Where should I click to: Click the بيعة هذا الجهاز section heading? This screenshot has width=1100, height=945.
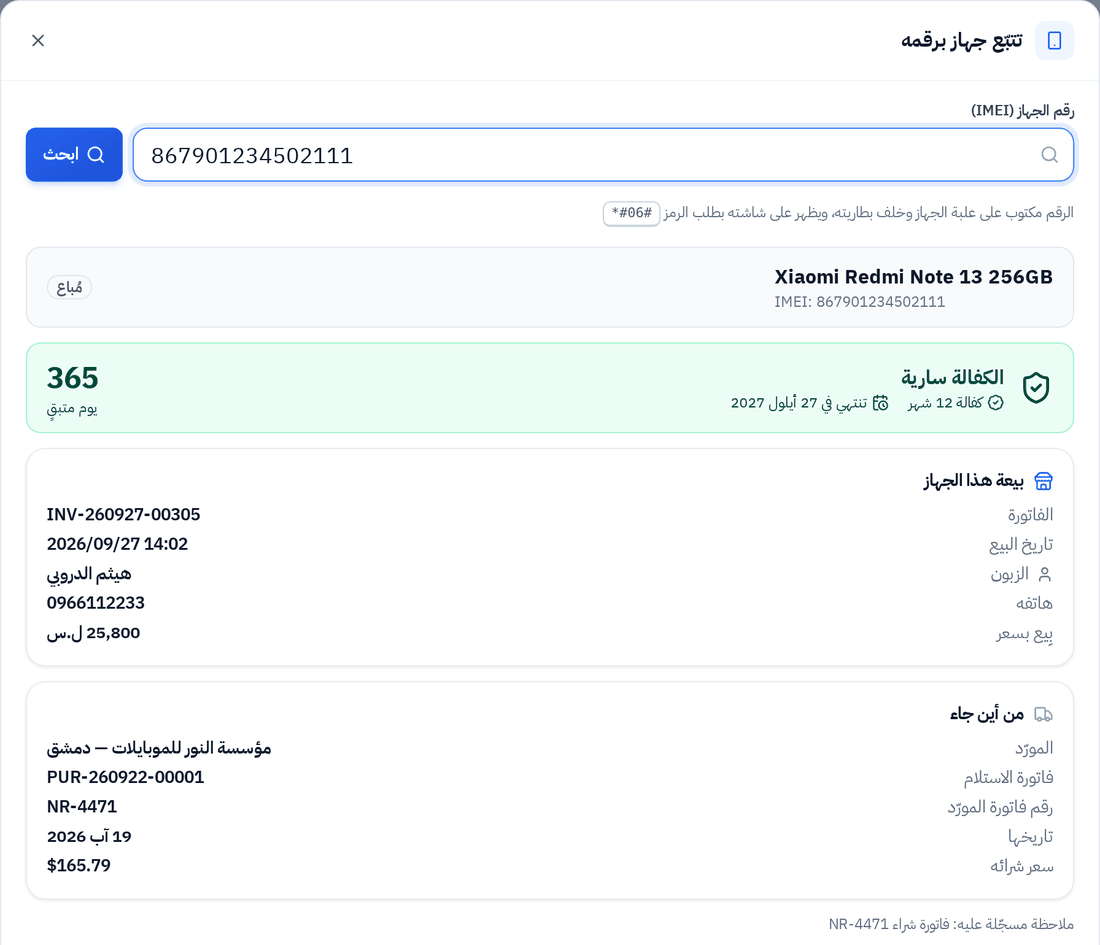(x=974, y=481)
